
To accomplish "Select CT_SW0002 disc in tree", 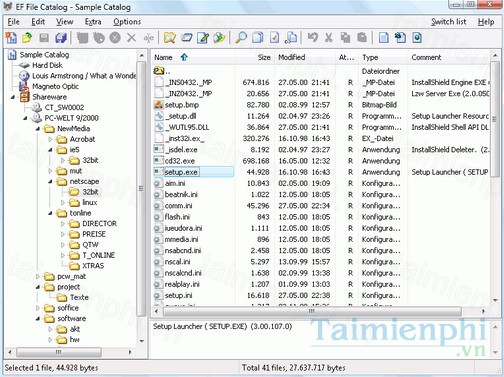I will click(x=64, y=108).
